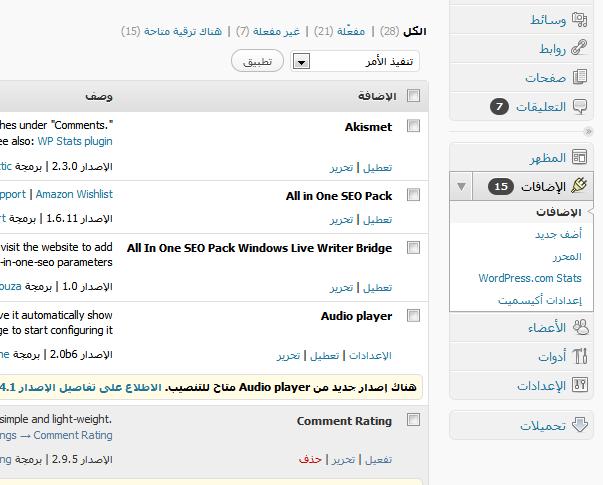Click the Appearance (المظهر) sidebar icon
603x485 pixels.
click(x=580, y=158)
